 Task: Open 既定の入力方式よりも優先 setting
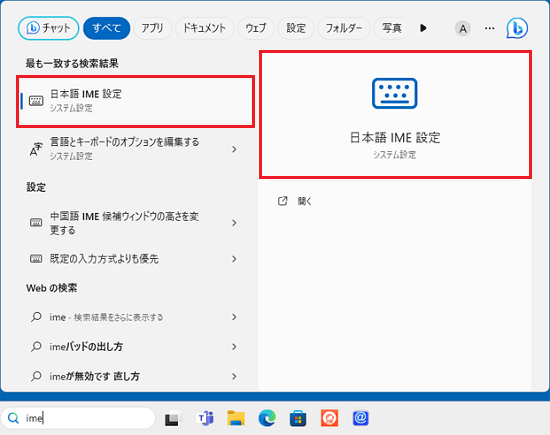[125, 259]
